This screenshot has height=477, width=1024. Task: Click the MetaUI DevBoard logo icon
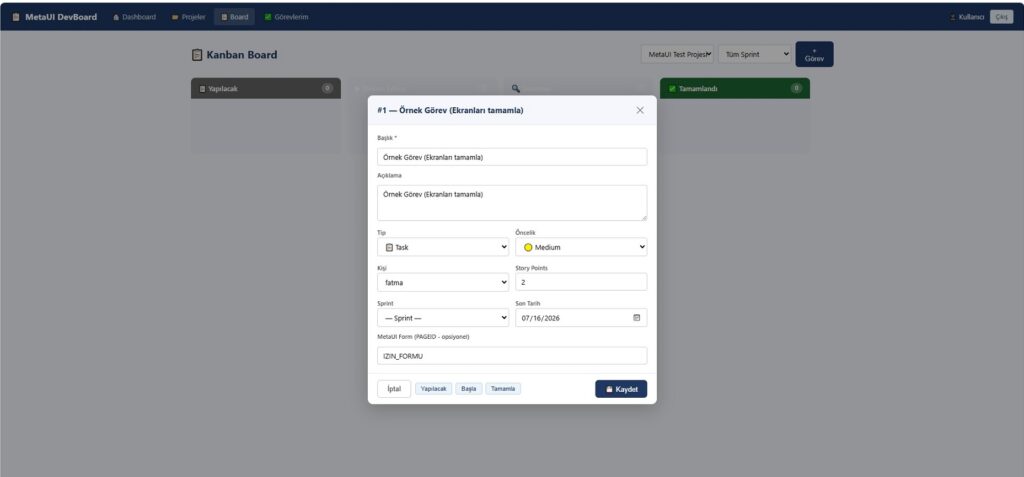pos(16,17)
